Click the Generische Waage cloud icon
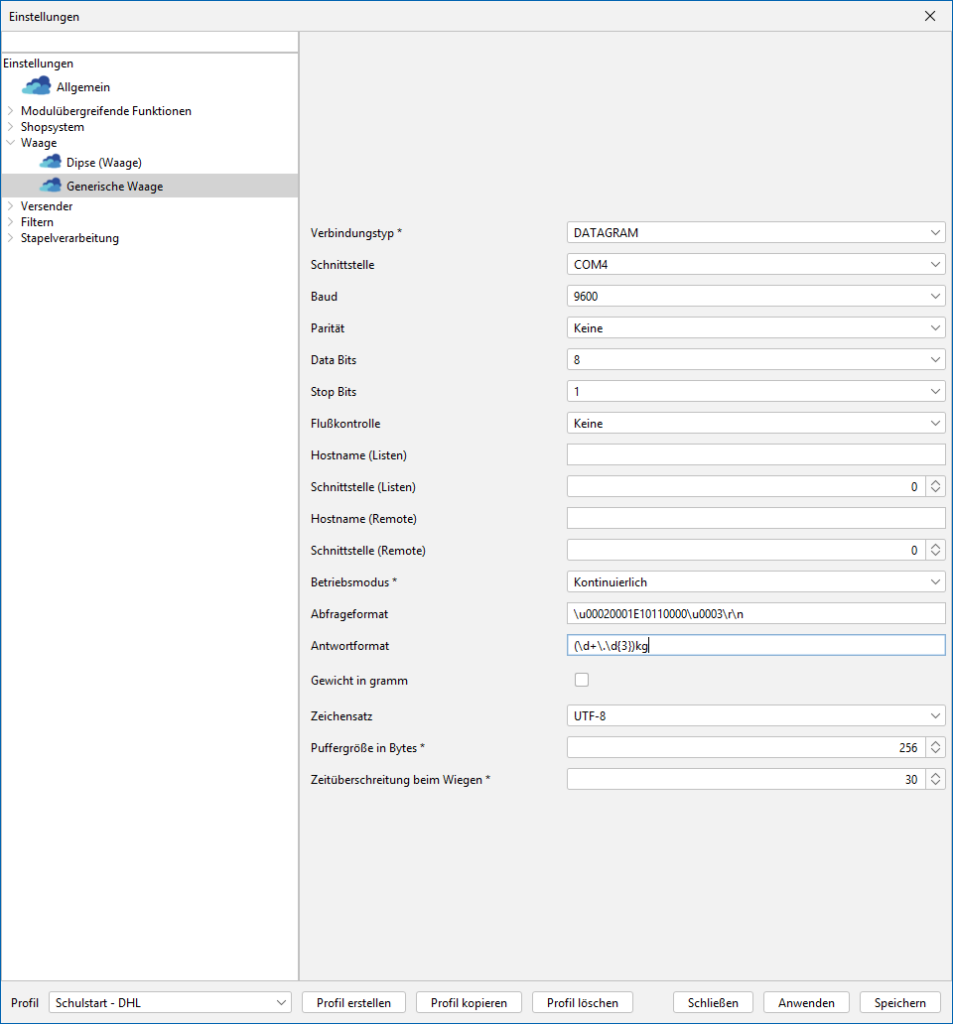Image resolution: width=953 pixels, height=1024 pixels. (50, 186)
